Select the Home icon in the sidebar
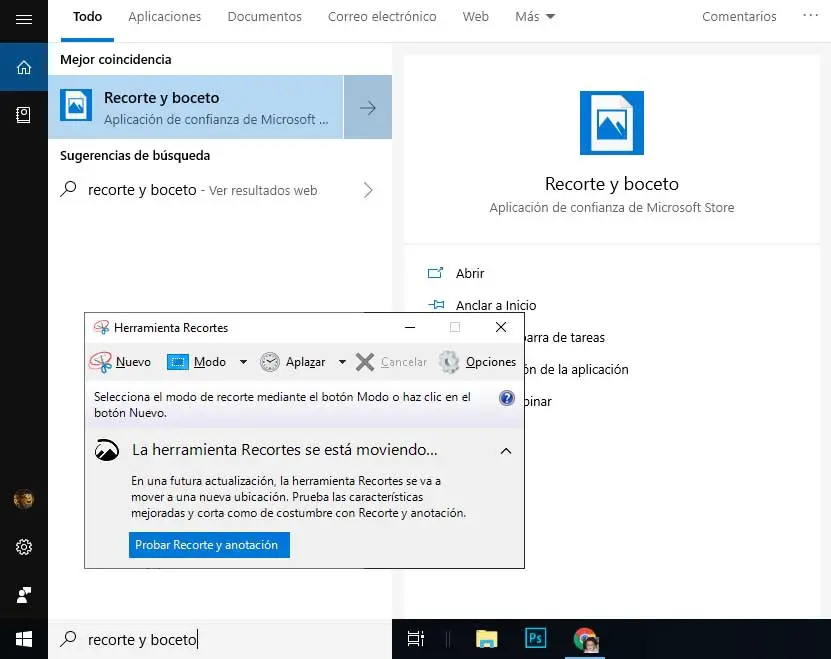 24,67
